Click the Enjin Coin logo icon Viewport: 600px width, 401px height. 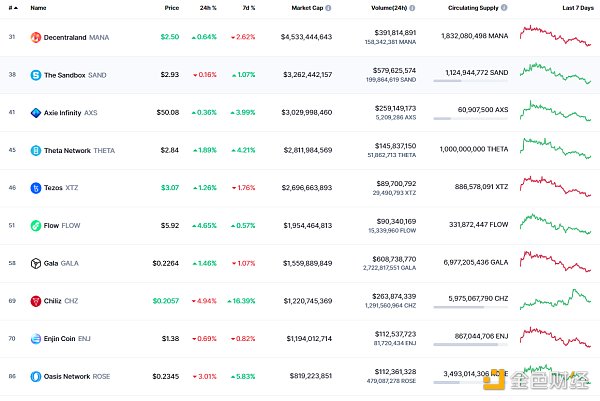[x=36, y=338]
